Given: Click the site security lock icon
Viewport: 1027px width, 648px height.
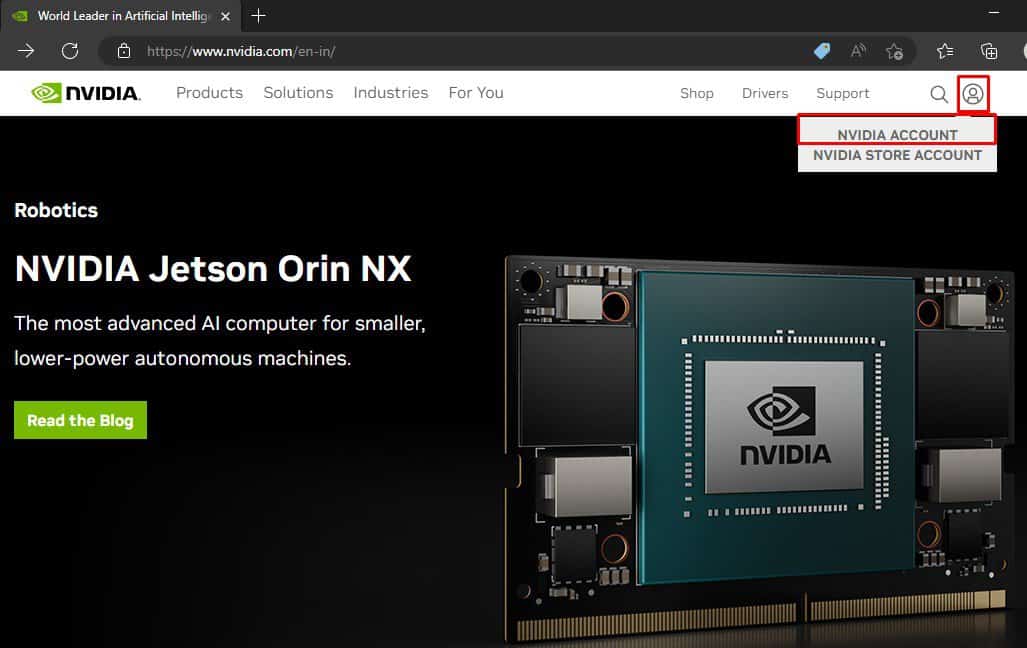Looking at the screenshot, I should pyautogui.click(x=124, y=51).
